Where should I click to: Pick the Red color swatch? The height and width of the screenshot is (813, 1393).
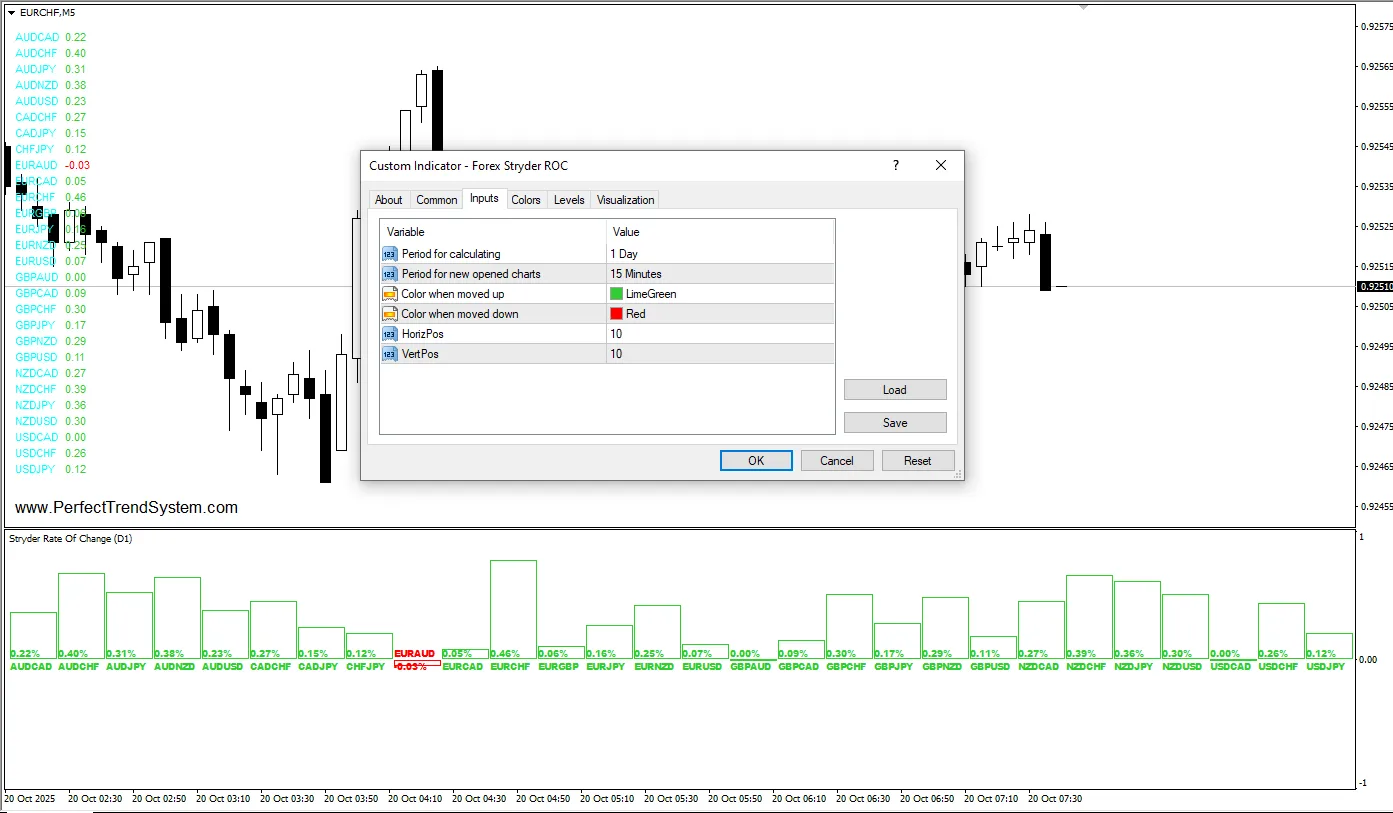point(617,314)
